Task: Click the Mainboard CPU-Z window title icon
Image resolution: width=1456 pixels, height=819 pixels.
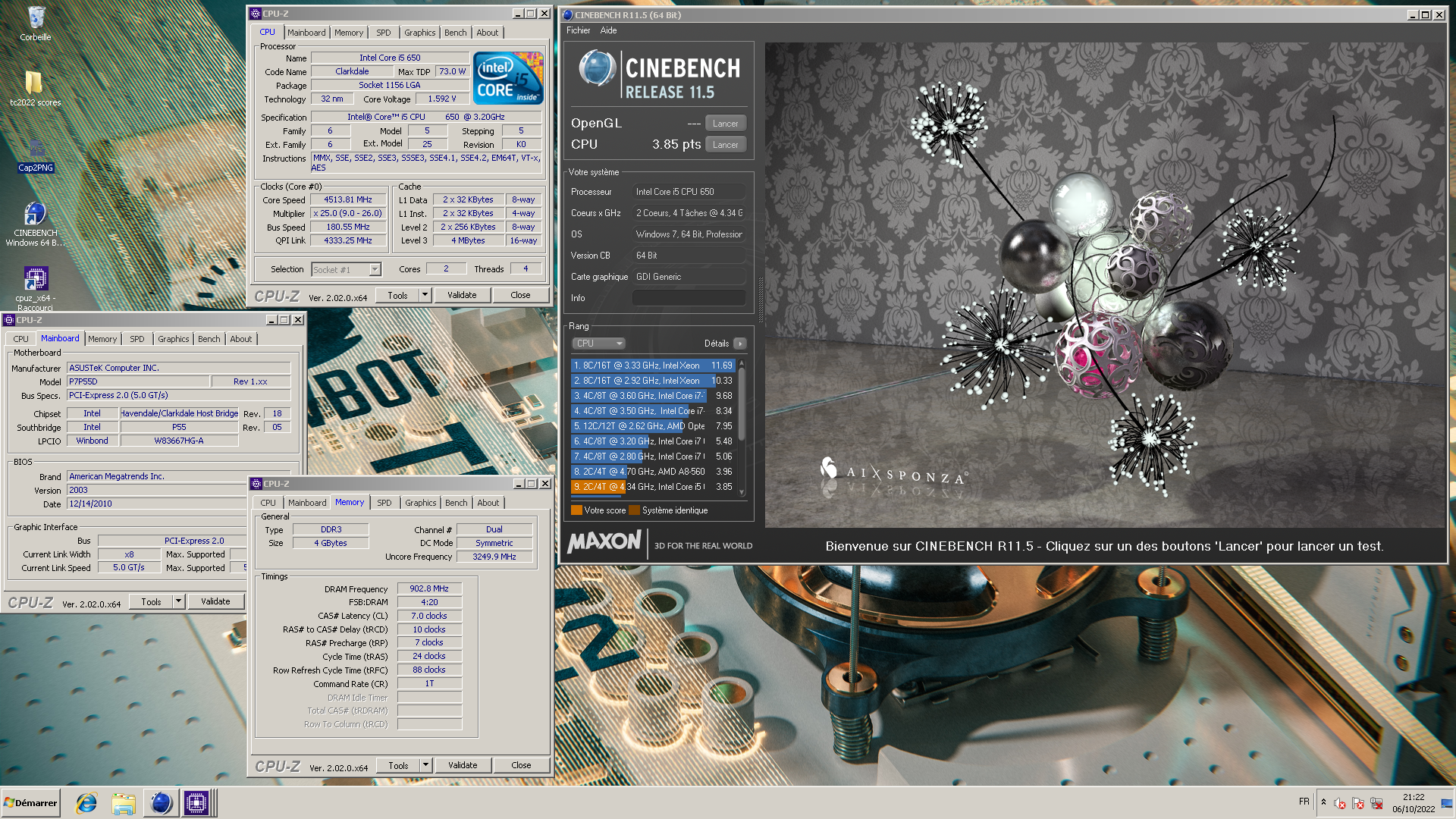Action: tap(9, 320)
